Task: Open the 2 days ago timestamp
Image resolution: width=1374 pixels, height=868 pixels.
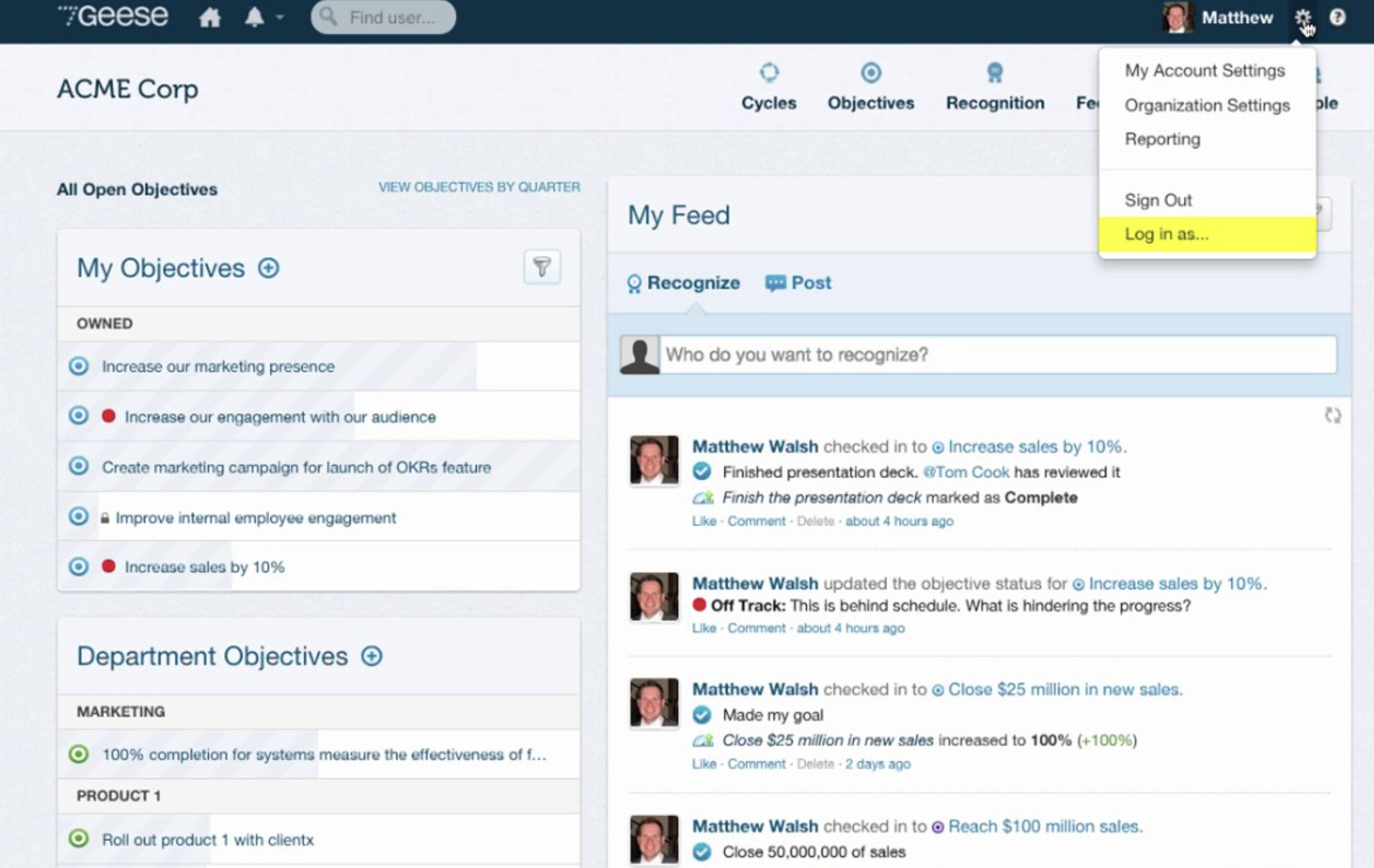Action: click(877, 764)
